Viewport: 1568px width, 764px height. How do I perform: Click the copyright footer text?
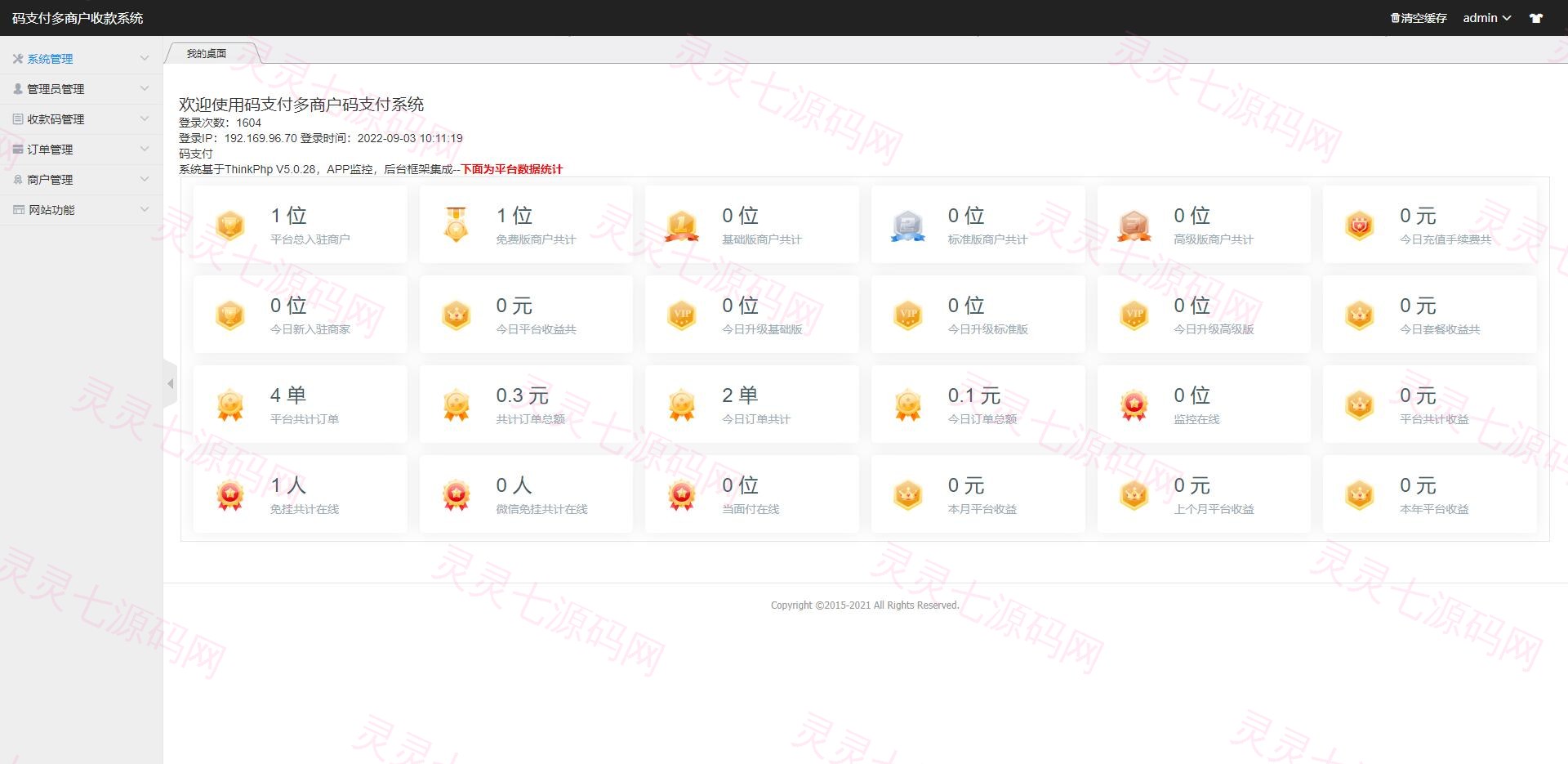pos(865,605)
